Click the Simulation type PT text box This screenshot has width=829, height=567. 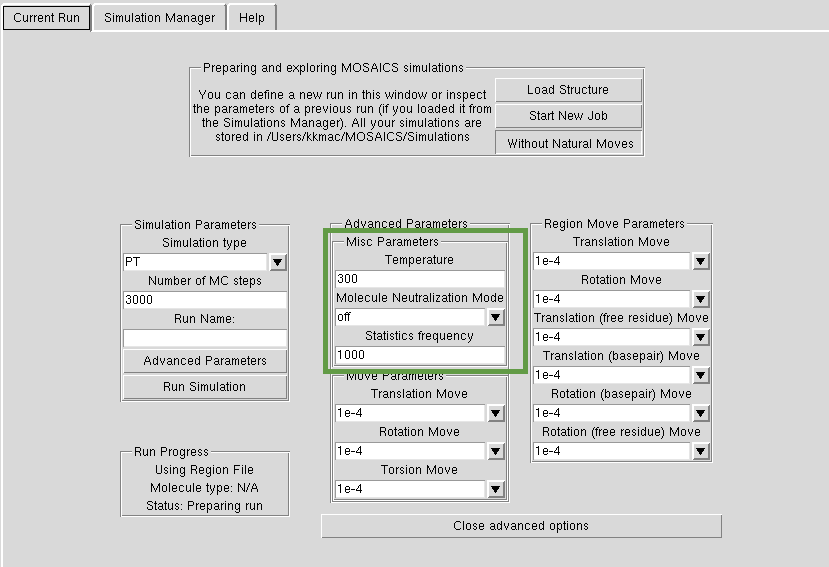(x=196, y=262)
